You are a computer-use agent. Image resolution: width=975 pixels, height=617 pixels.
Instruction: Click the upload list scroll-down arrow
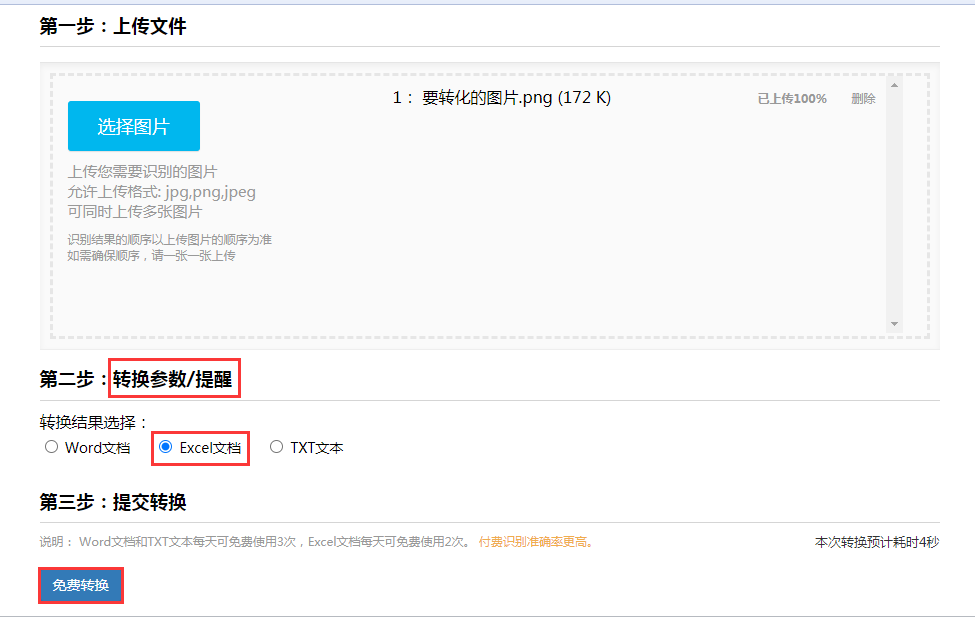[894, 324]
